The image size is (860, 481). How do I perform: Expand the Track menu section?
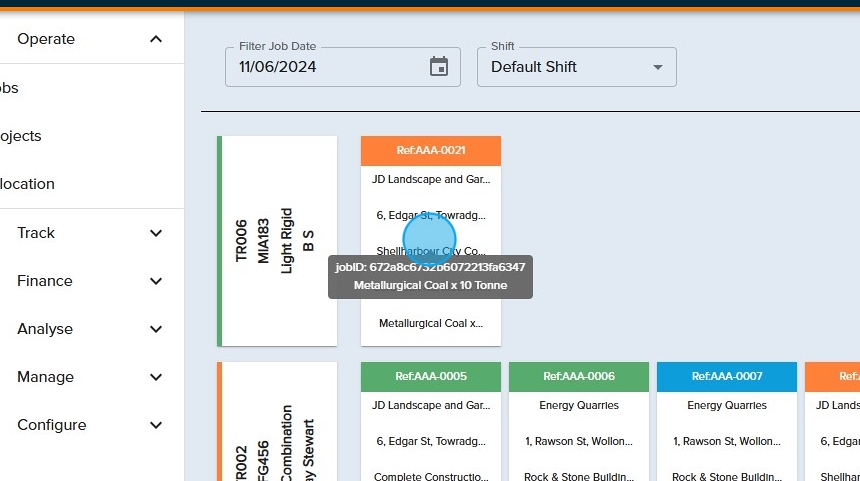tap(155, 233)
